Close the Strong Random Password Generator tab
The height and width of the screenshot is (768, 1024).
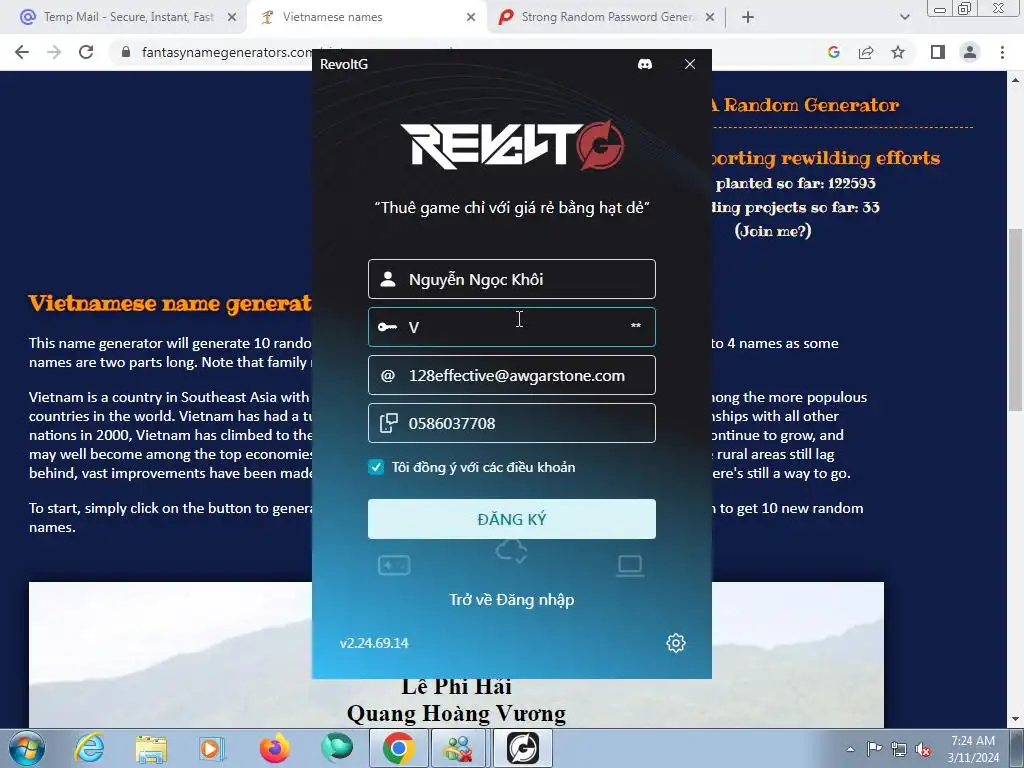tap(710, 17)
